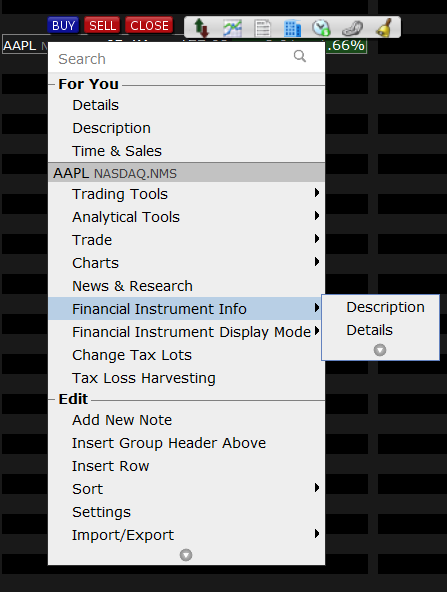
Task: Click the blue building company icon
Action: 292,28
